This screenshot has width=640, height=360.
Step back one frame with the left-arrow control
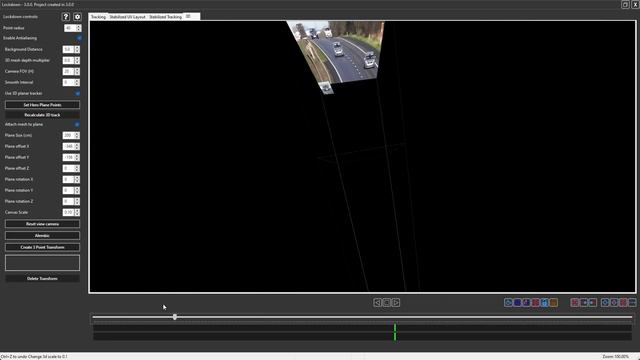point(377,302)
